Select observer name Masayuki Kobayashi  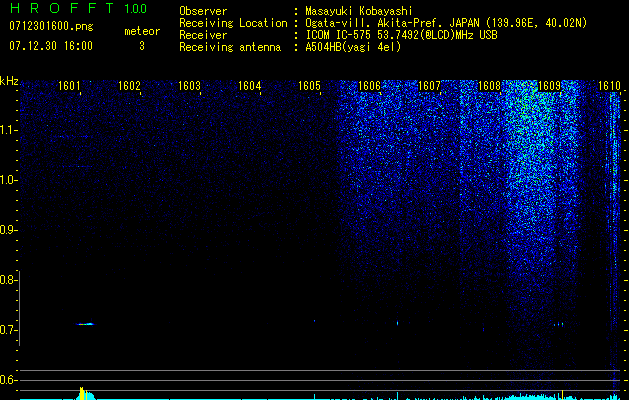tap(359, 11)
